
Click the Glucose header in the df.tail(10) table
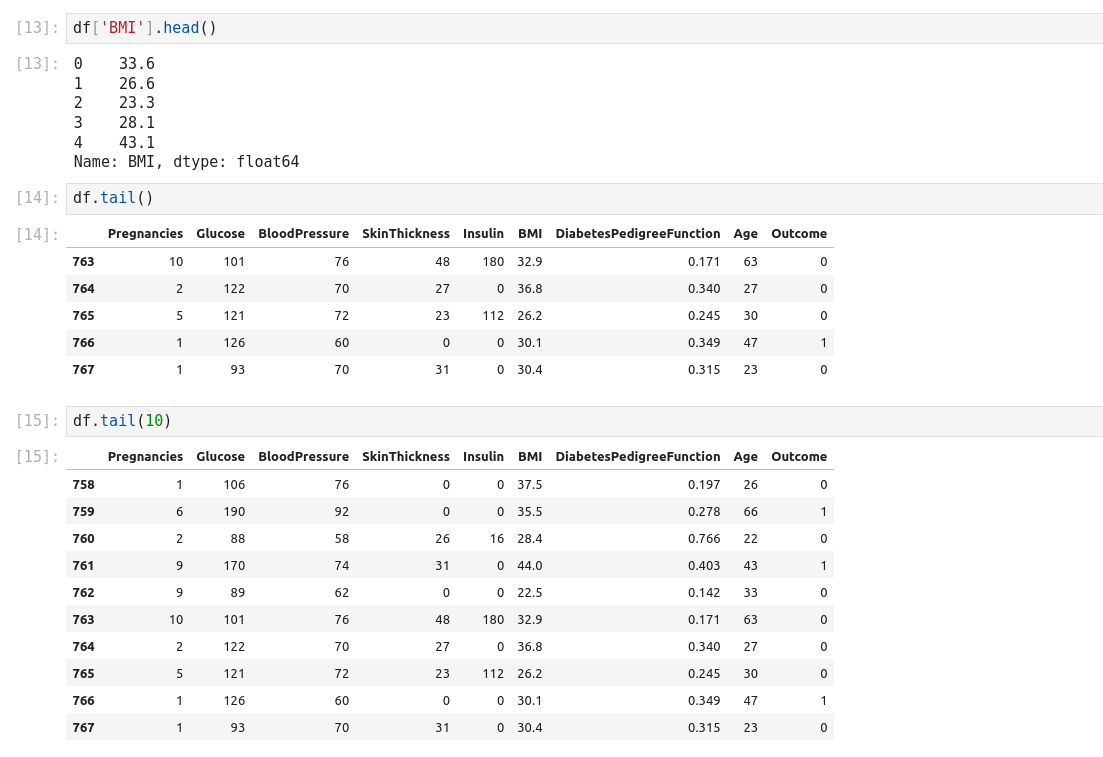pos(220,457)
